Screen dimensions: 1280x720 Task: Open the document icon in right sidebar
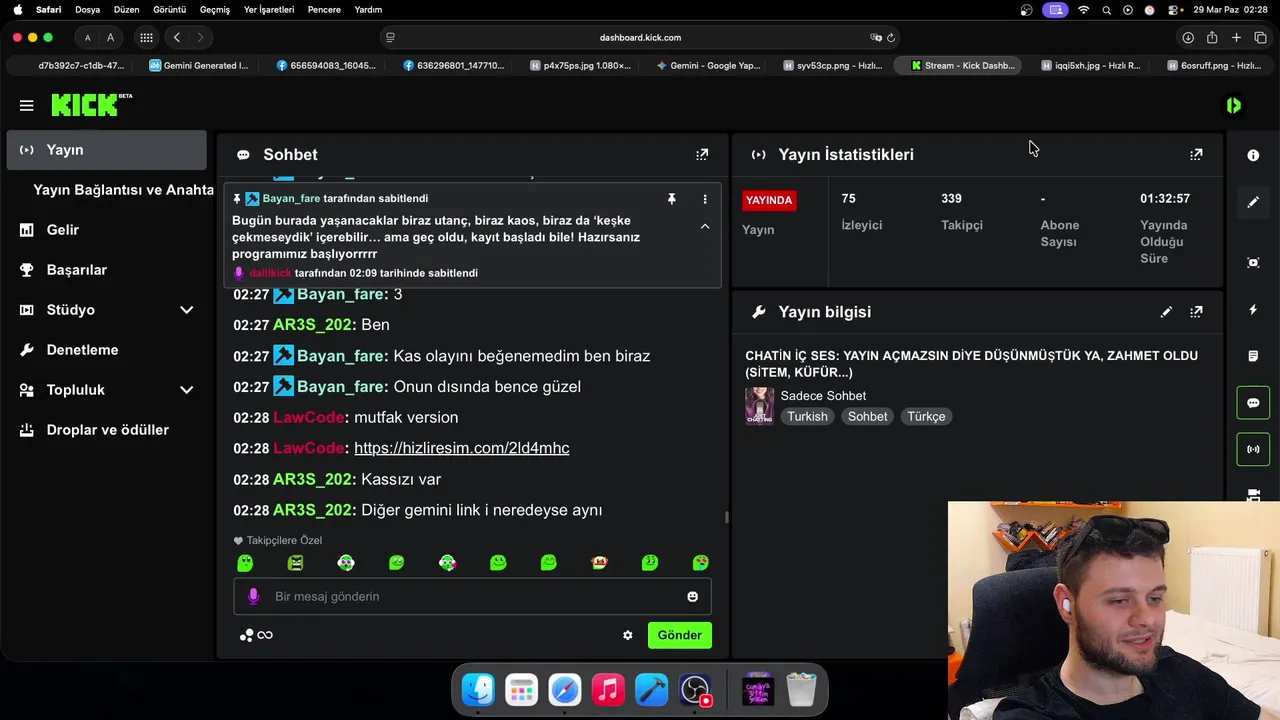pyautogui.click(x=1253, y=356)
